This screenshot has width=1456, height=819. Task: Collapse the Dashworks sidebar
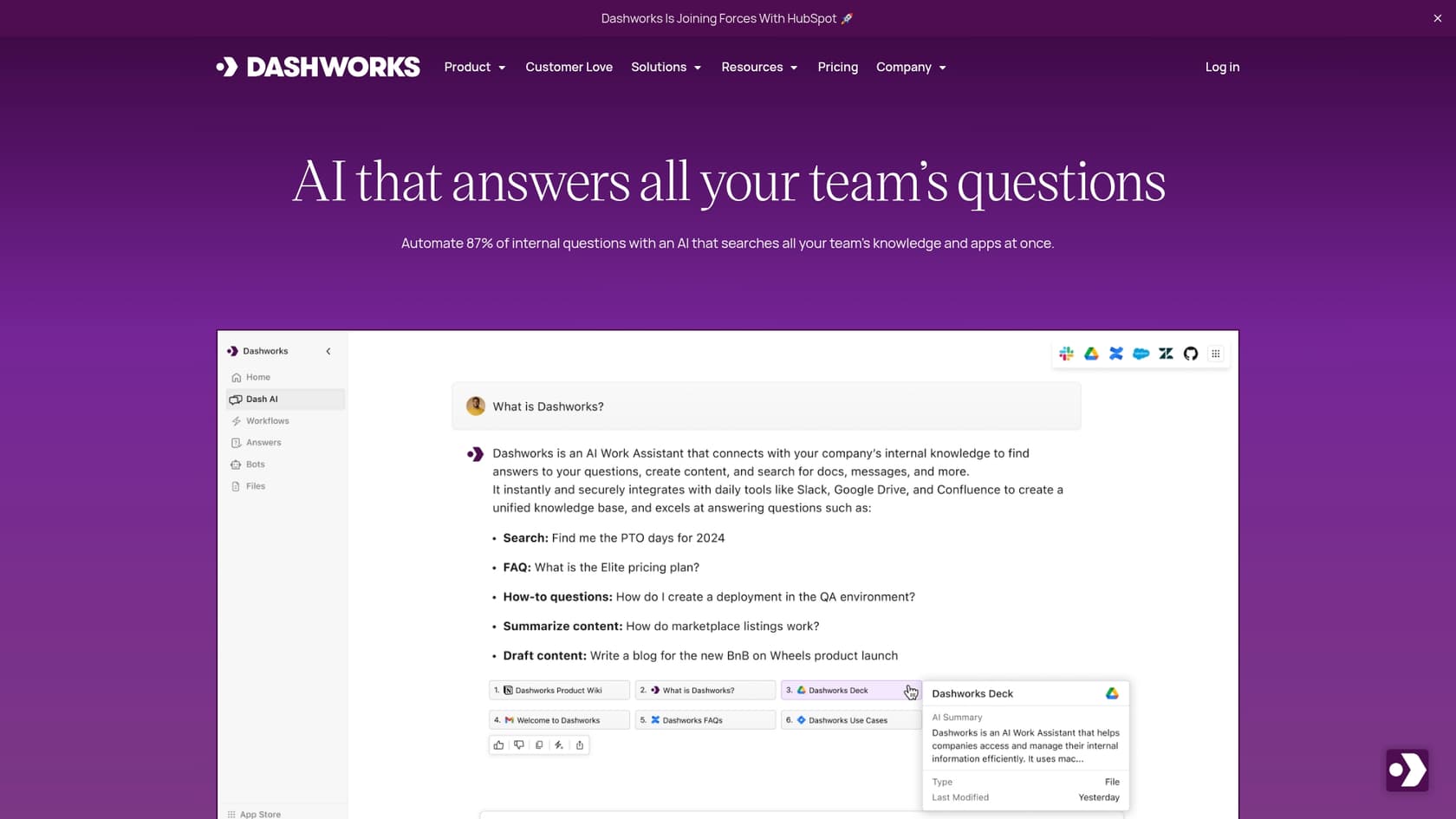pyautogui.click(x=328, y=351)
